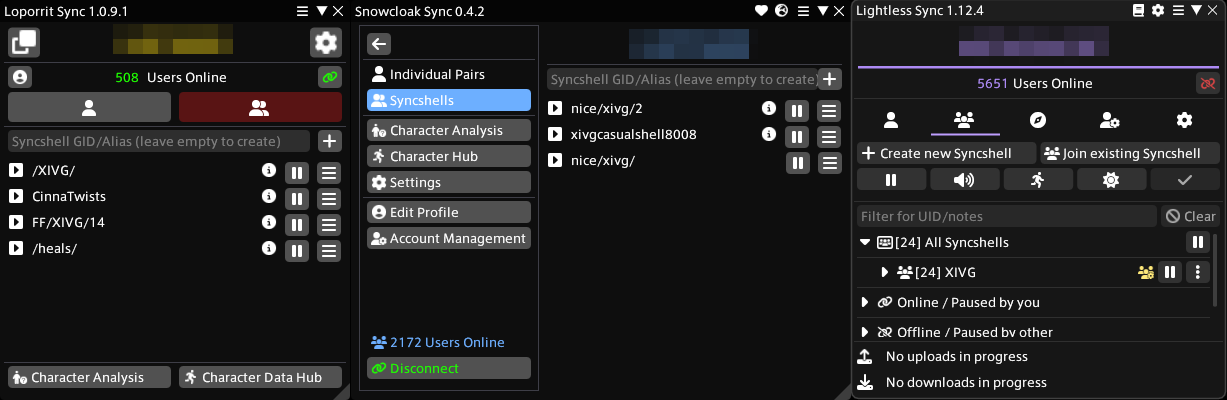Click the globe icon in Snowcloak title bar
Image resolution: width=1227 pixels, height=400 pixels.
coord(782,10)
